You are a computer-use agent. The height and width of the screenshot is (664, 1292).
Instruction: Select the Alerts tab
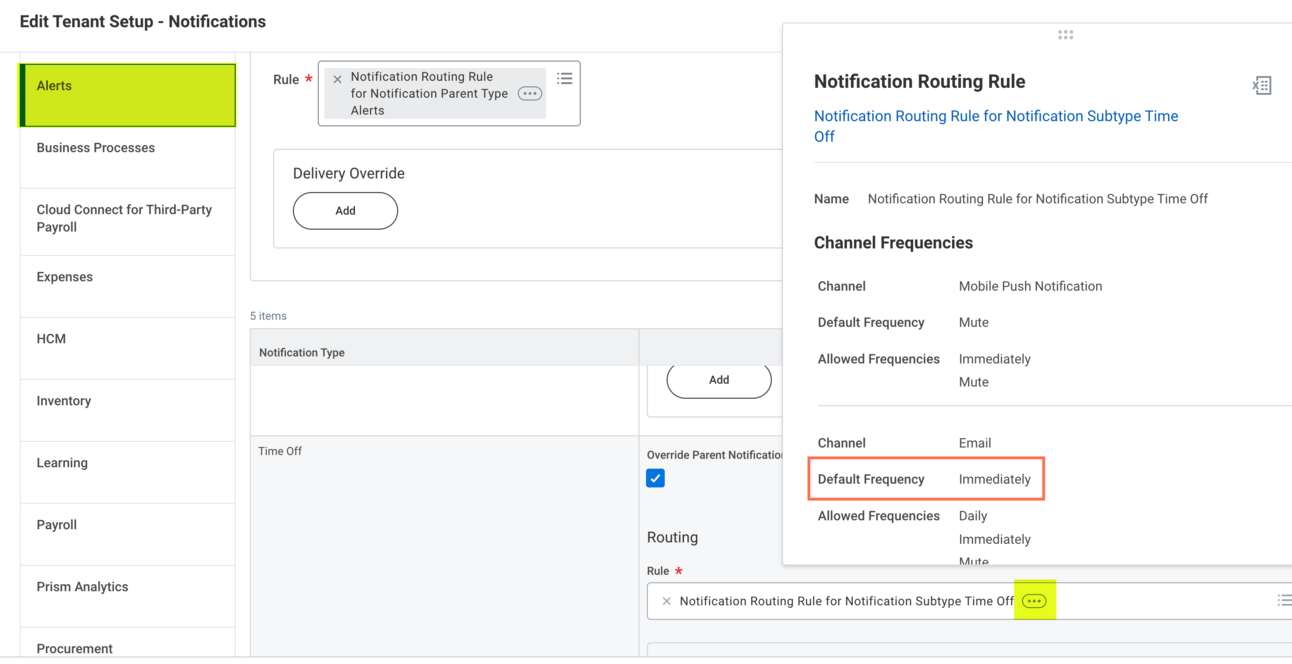128,95
